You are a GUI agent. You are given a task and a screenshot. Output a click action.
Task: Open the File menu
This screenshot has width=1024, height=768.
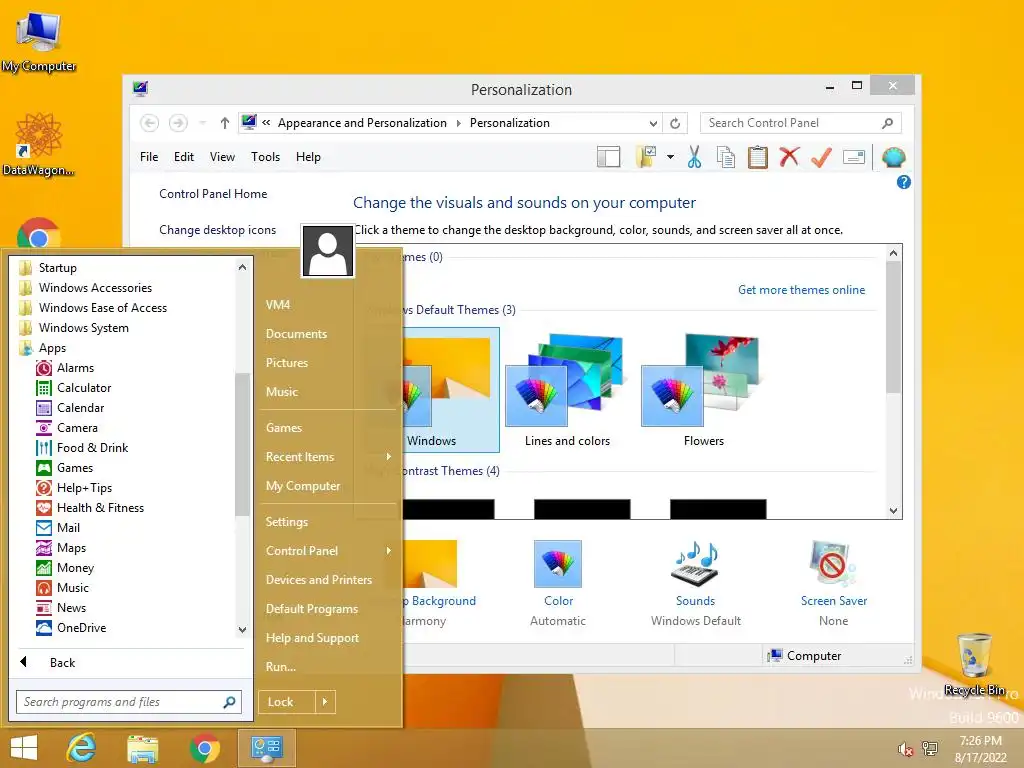(x=149, y=157)
